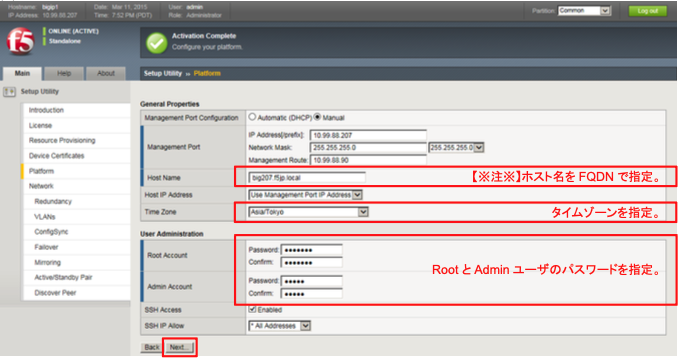684x361 pixels.
Task: Click the Admin Account Password field
Action: (x=311, y=281)
